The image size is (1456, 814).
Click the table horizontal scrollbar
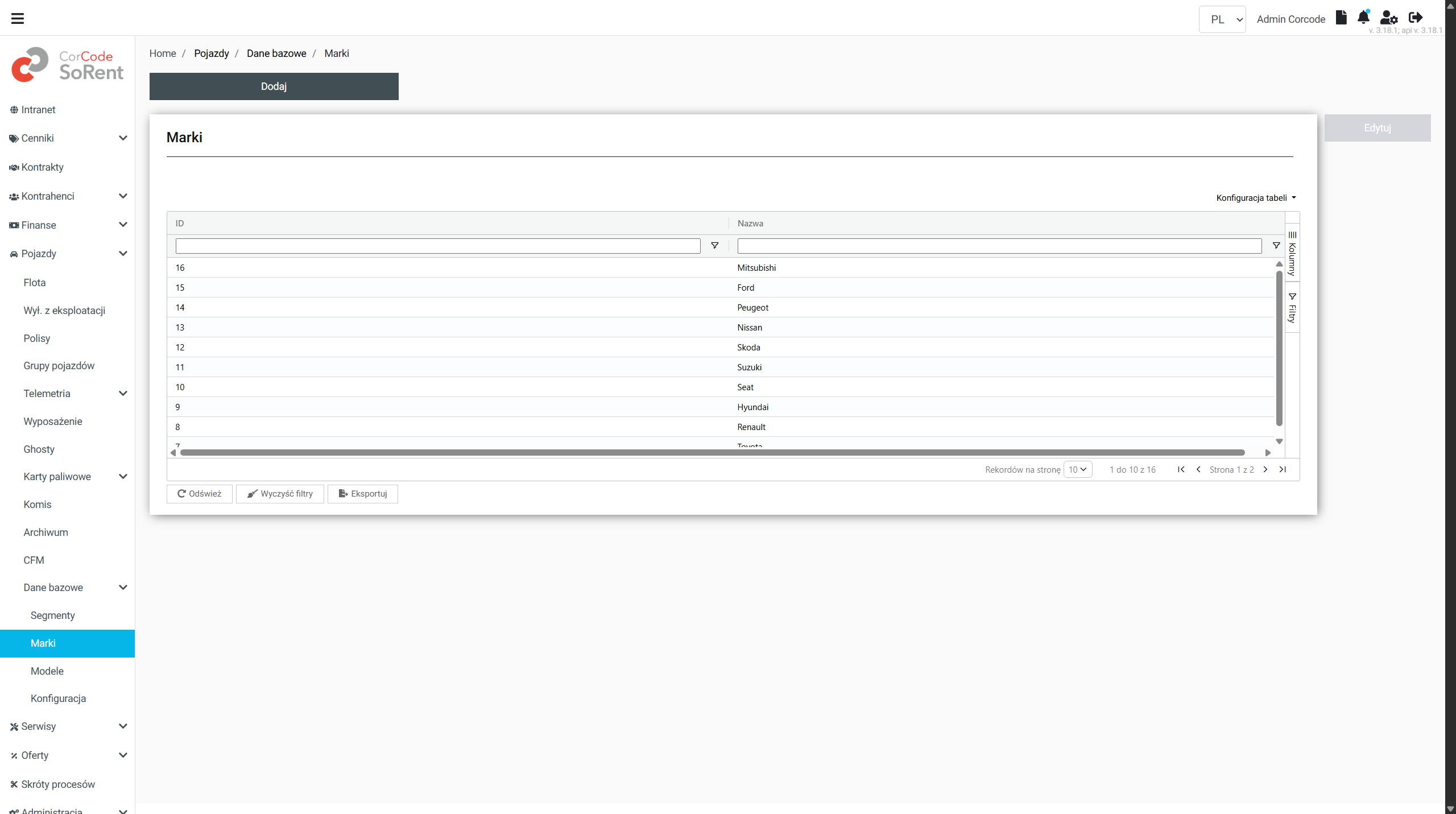tap(712, 453)
